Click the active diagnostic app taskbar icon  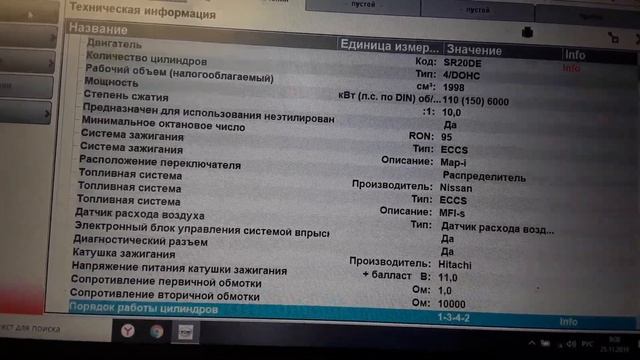[x=186, y=333]
